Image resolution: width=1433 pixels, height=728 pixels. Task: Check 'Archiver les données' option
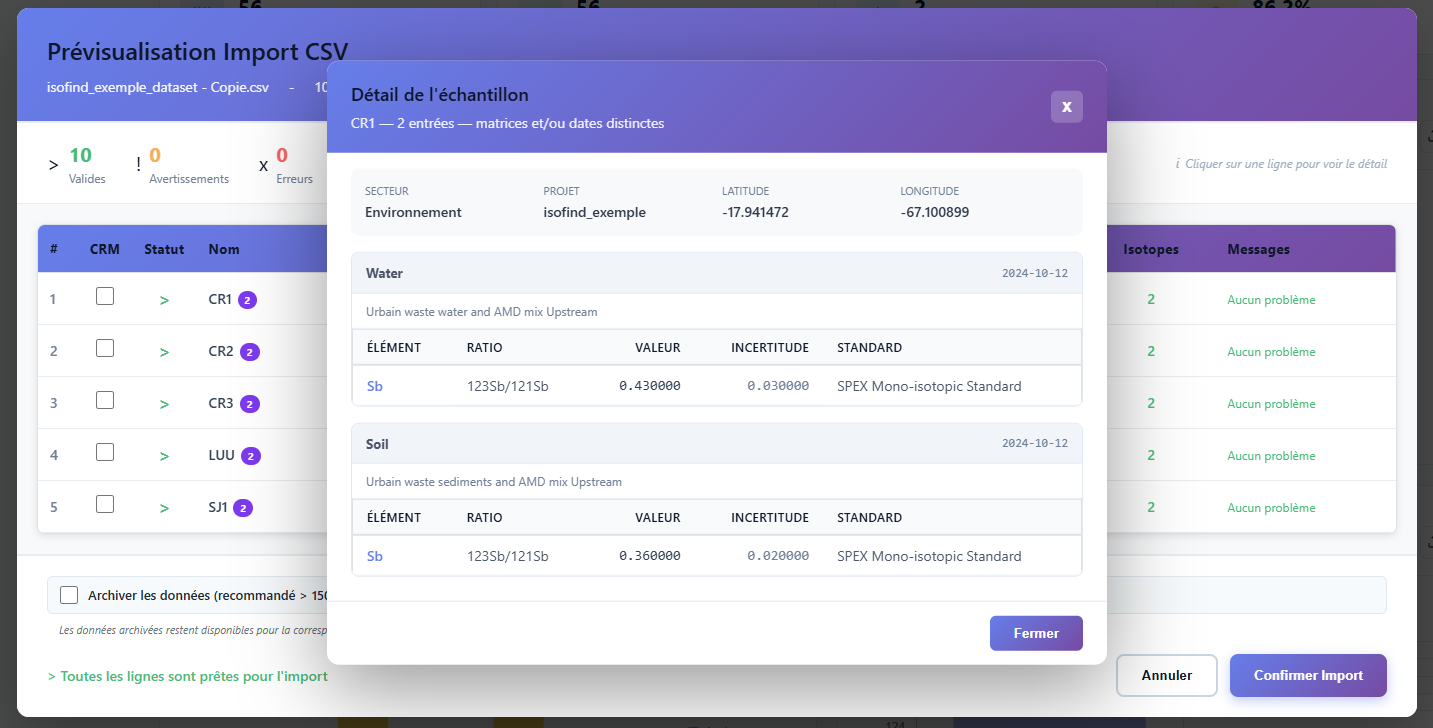point(68,594)
